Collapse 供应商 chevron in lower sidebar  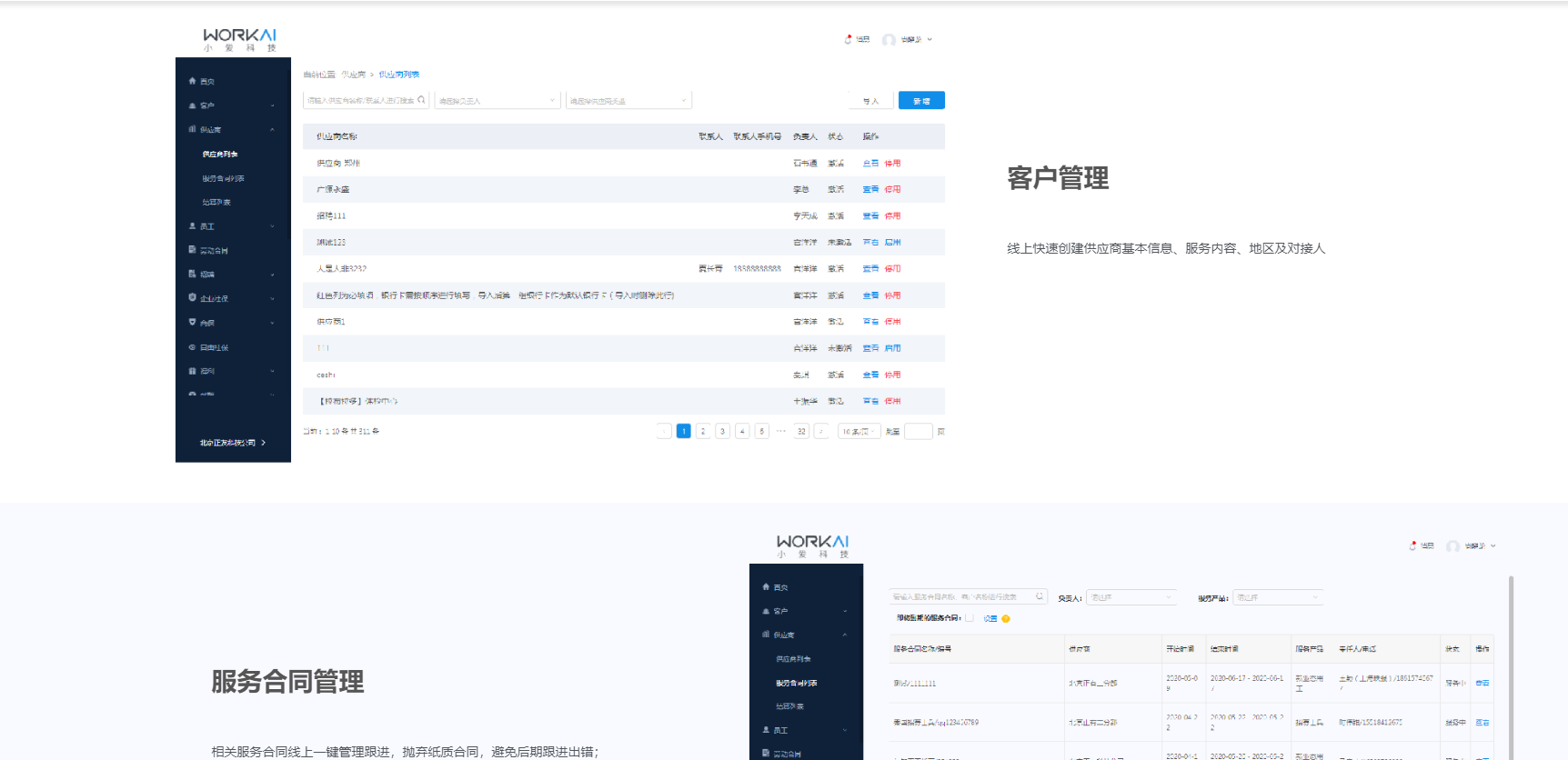[845, 635]
